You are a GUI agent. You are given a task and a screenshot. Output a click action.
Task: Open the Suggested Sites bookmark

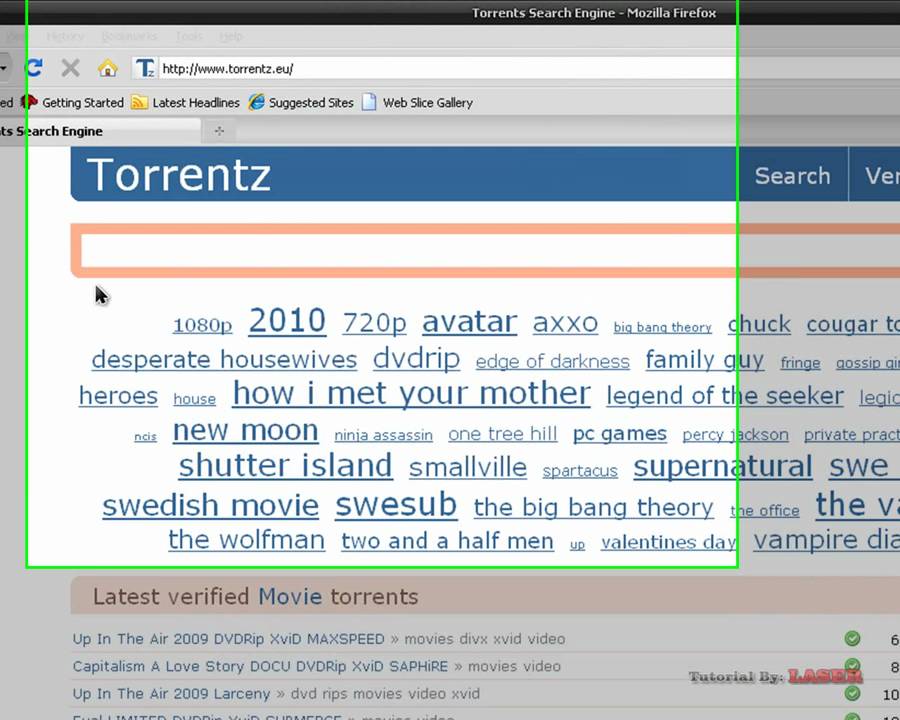(301, 103)
